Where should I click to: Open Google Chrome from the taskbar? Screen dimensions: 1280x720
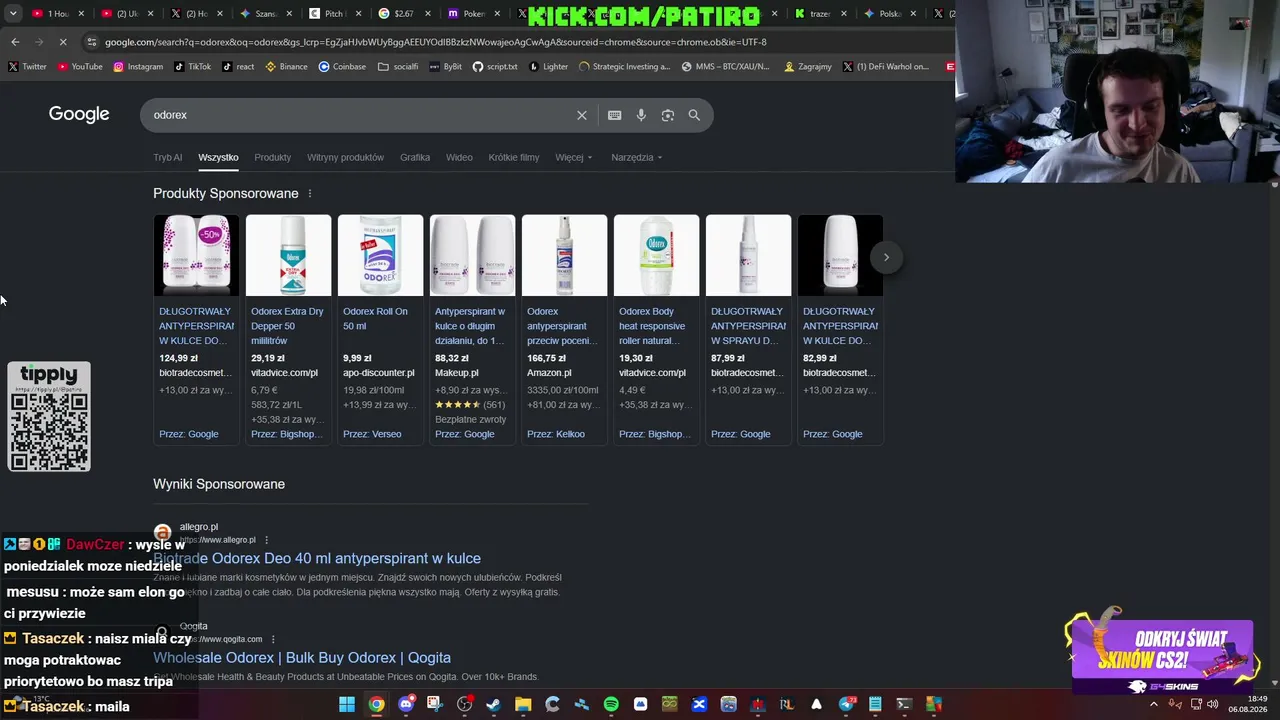[x=376, y=704]
